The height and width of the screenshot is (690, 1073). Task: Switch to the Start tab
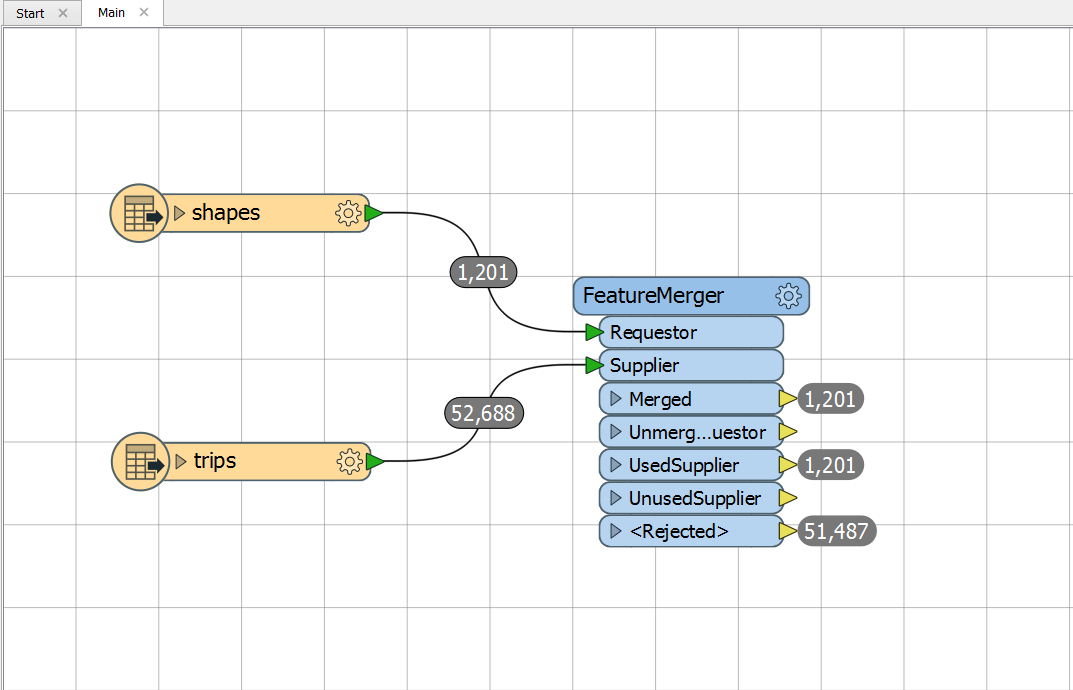[30, 13]
